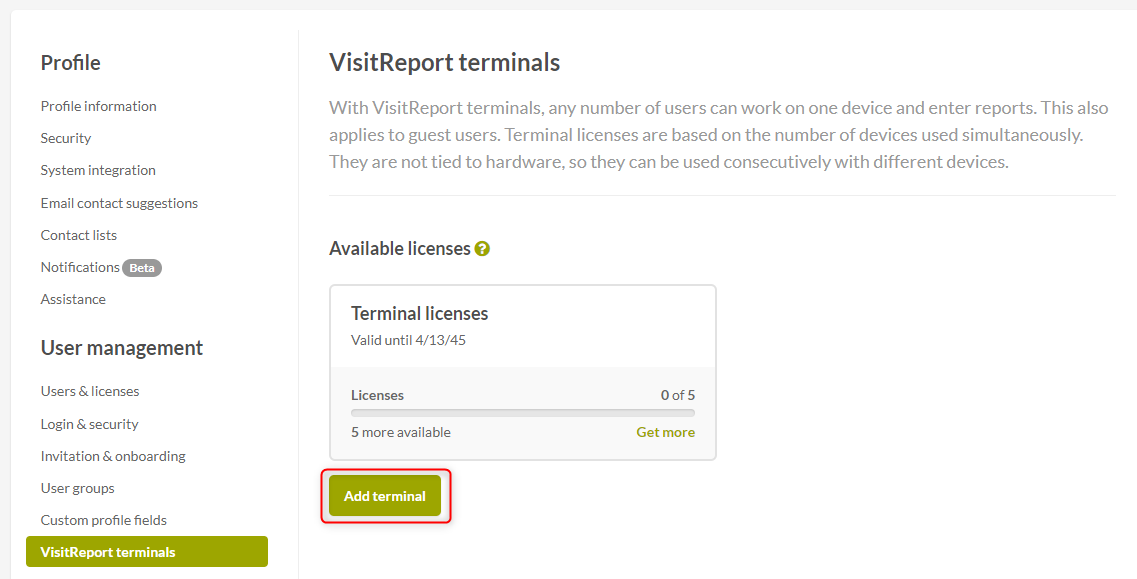The image size is (1137, 579).
Task: Go to Login & security settings
Action: pyautogui.click(x=89, y=424)
